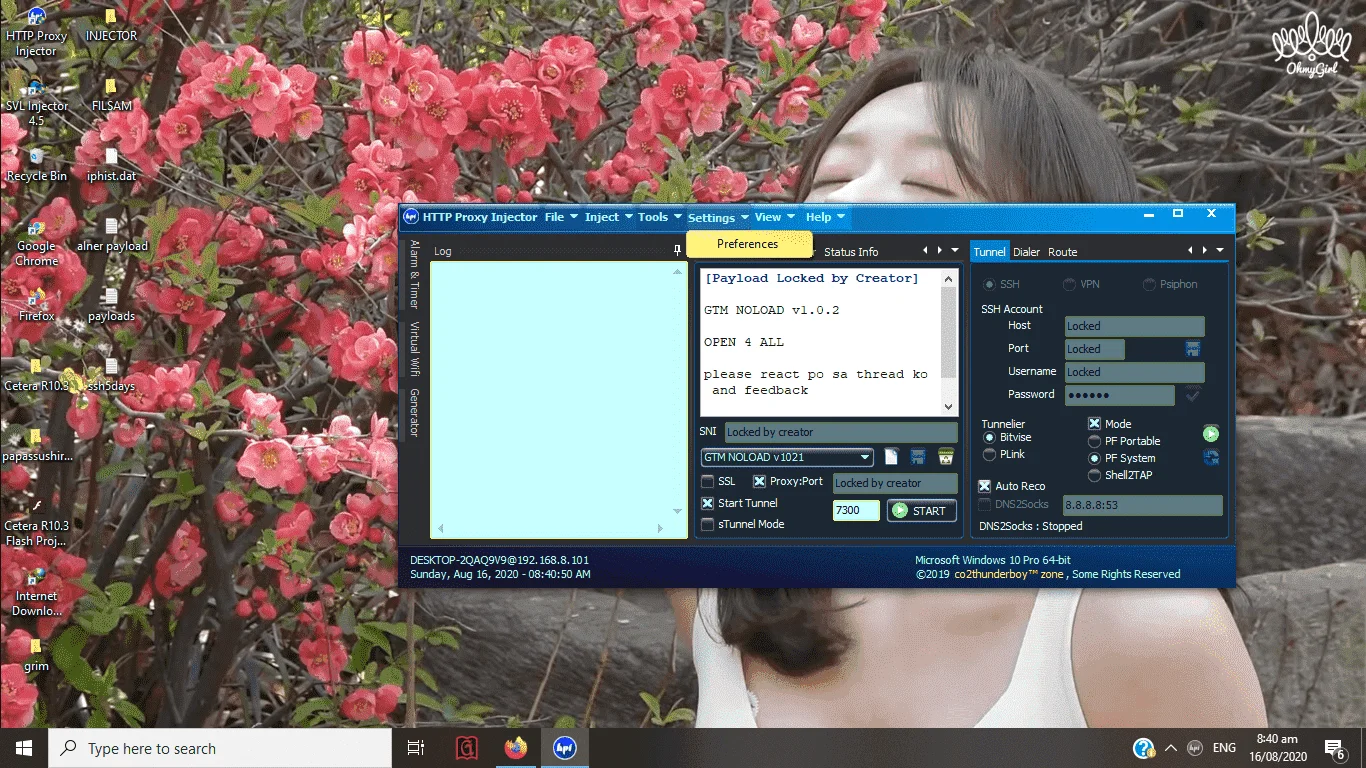Switch to the Dialer tab
1366x768 pixels.
[x=1026, y=252]
